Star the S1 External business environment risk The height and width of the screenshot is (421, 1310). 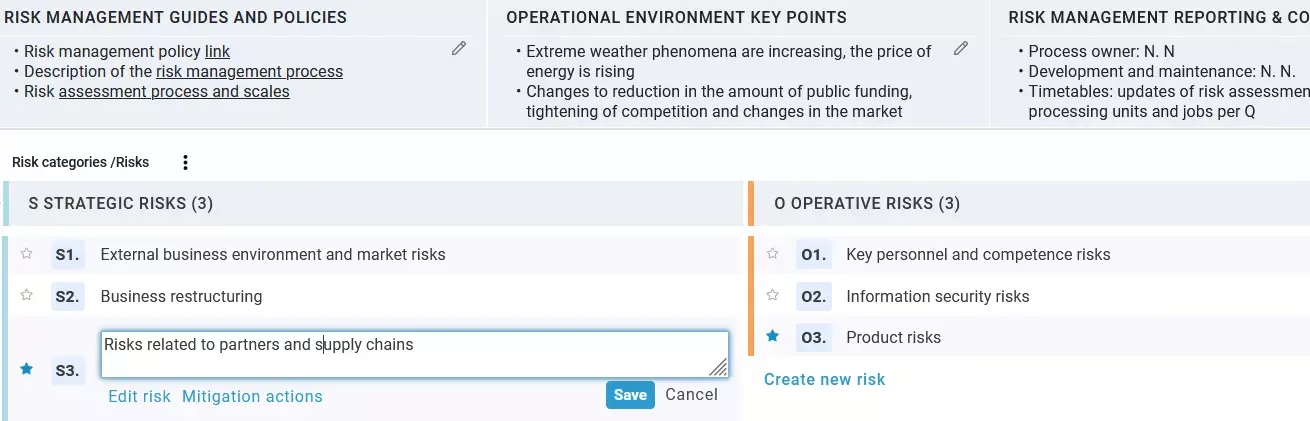click(x=27, y=254)
